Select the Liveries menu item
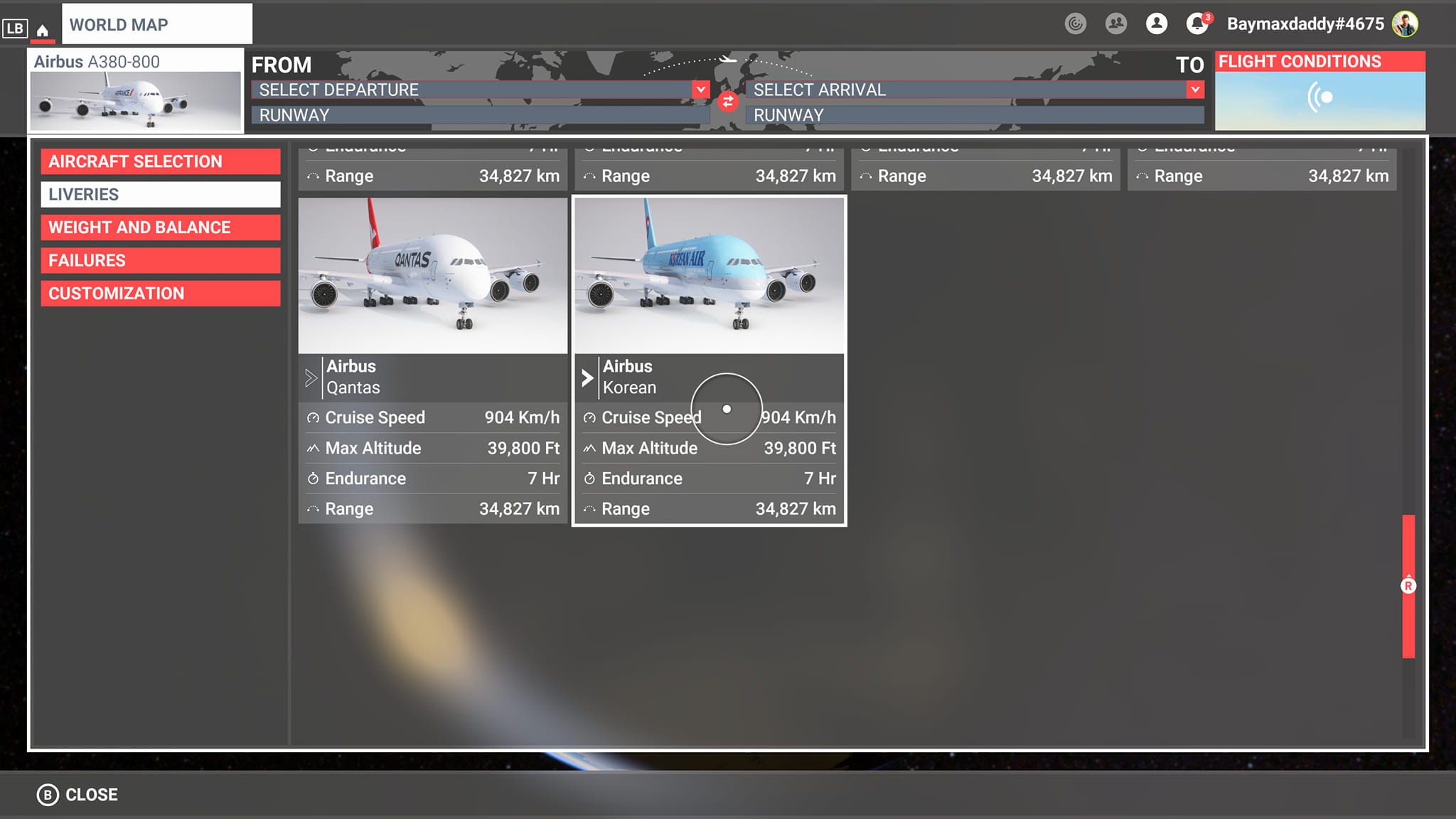The image size is (1456, 819). pos(161,194)
